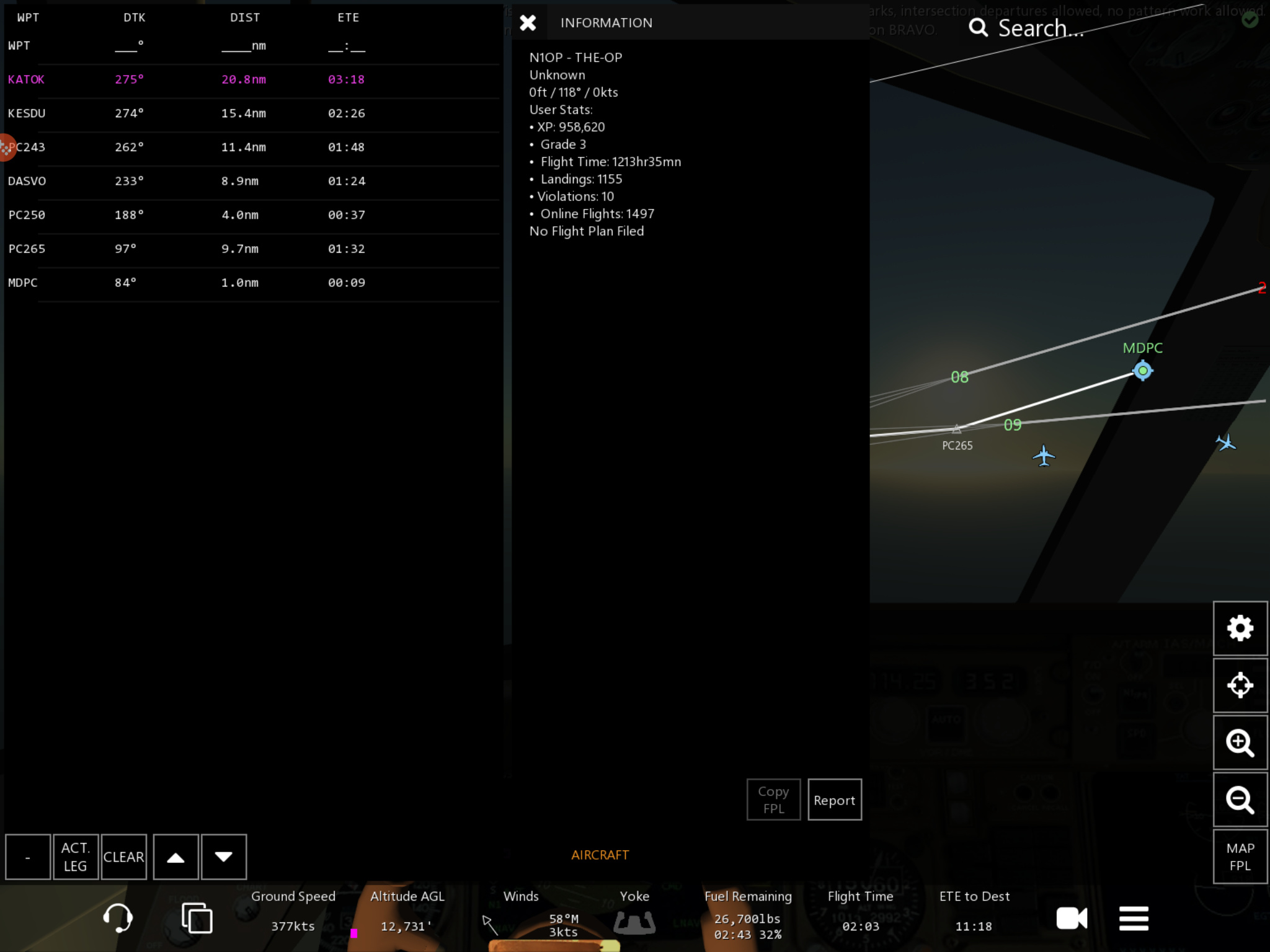The width and height of the screenshot is (1270, 952).
Task: Zoom in on the map
Action: [1240, 743]
